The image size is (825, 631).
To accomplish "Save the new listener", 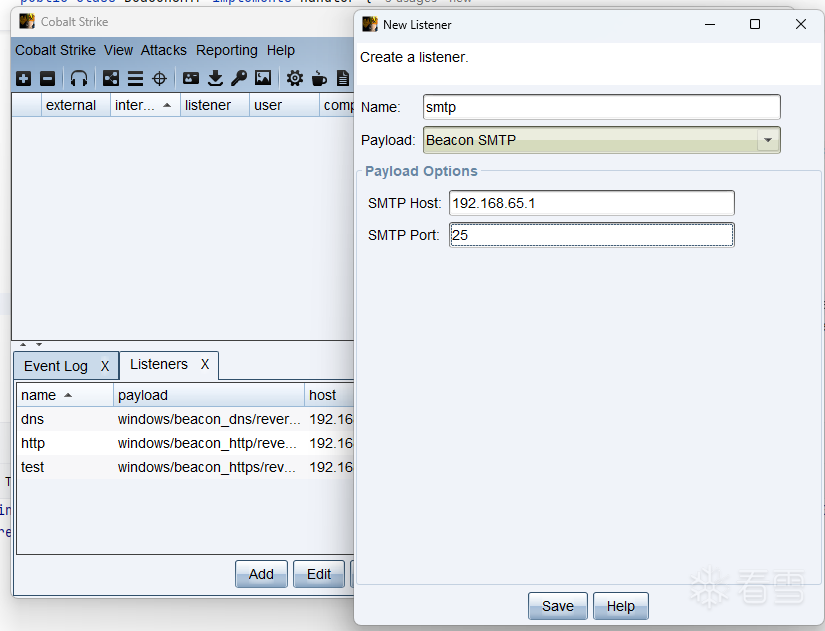I will [x=558, y=606].
